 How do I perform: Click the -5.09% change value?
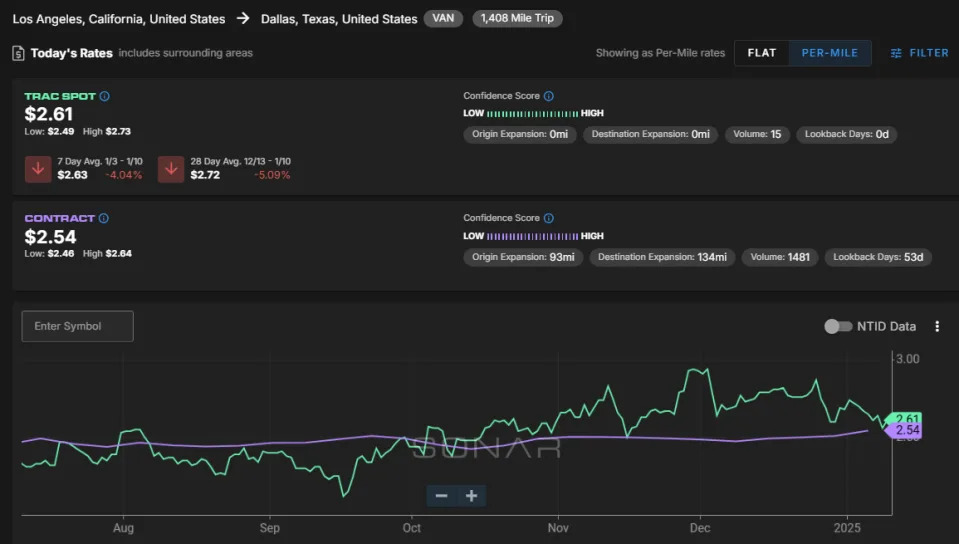(x=272, y=175)
